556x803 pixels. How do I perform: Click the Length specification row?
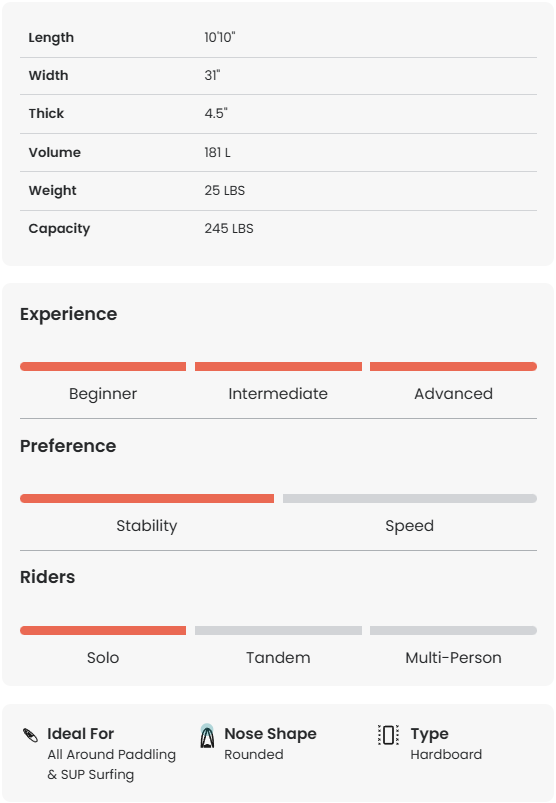tap(278, 38)
